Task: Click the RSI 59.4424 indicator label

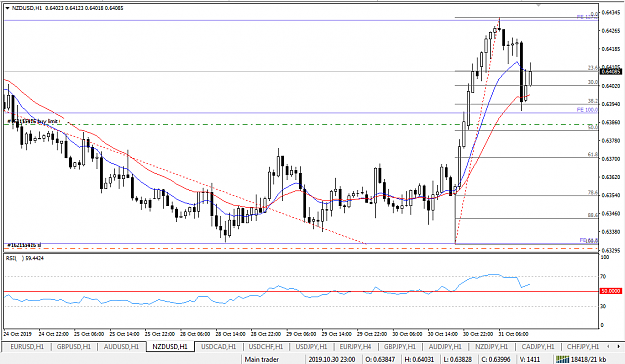Action: coord(25,258)
